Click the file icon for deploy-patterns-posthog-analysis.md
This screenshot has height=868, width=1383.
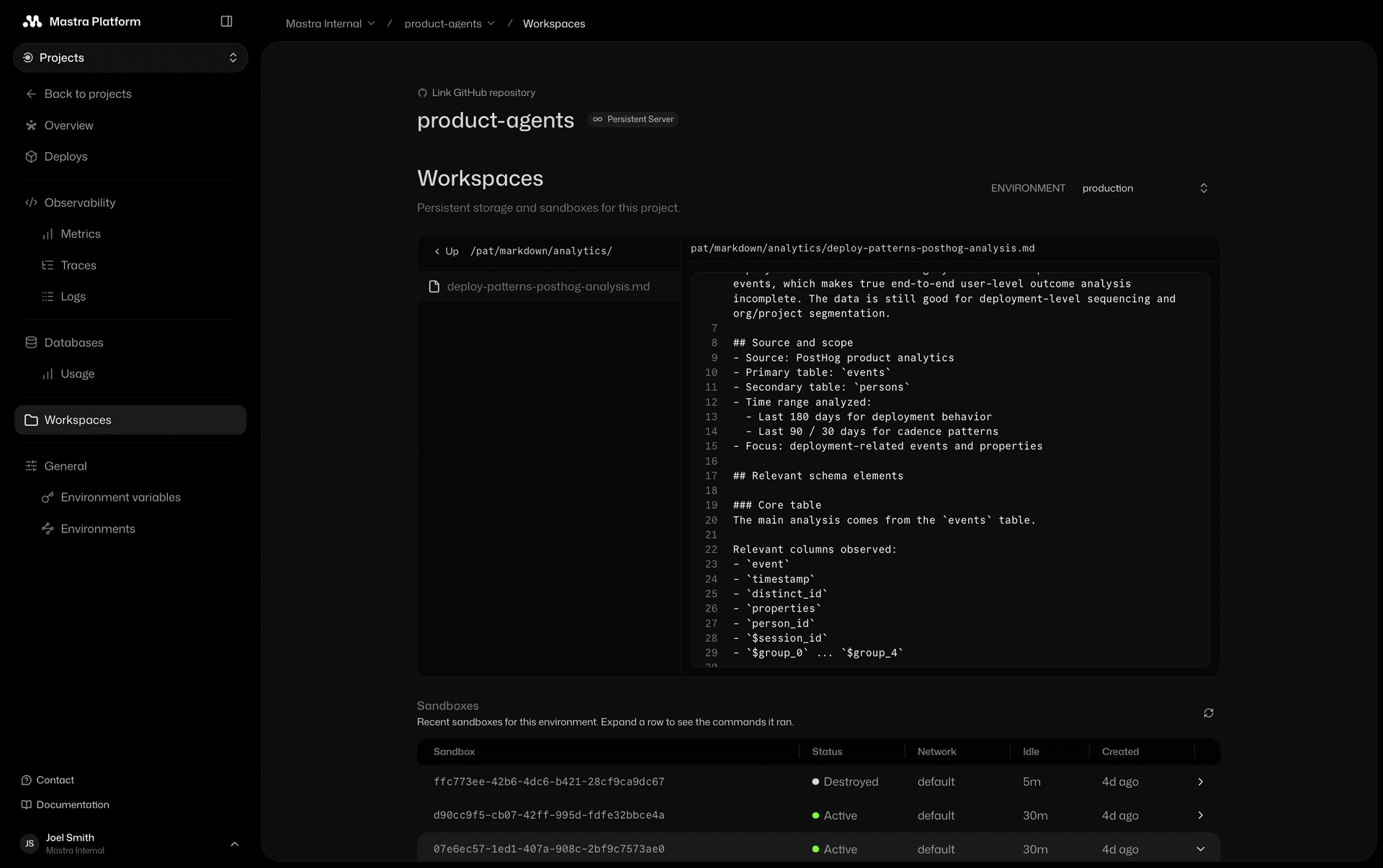pos(434,287)
